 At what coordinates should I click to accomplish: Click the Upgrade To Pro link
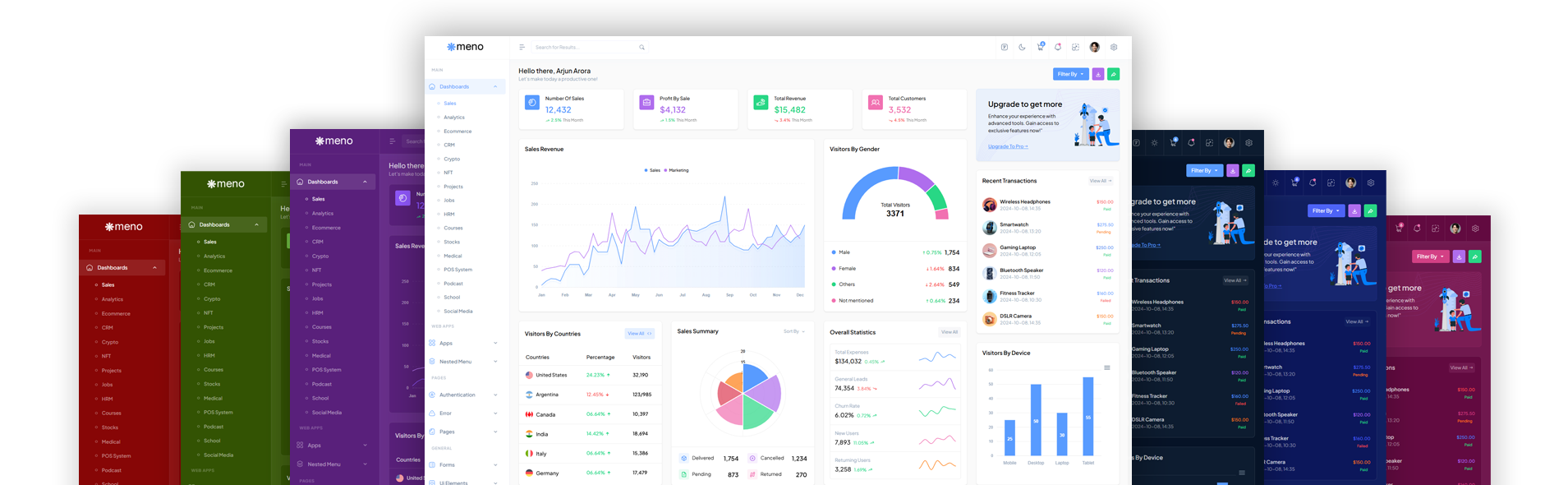[x=1007, y=146]
